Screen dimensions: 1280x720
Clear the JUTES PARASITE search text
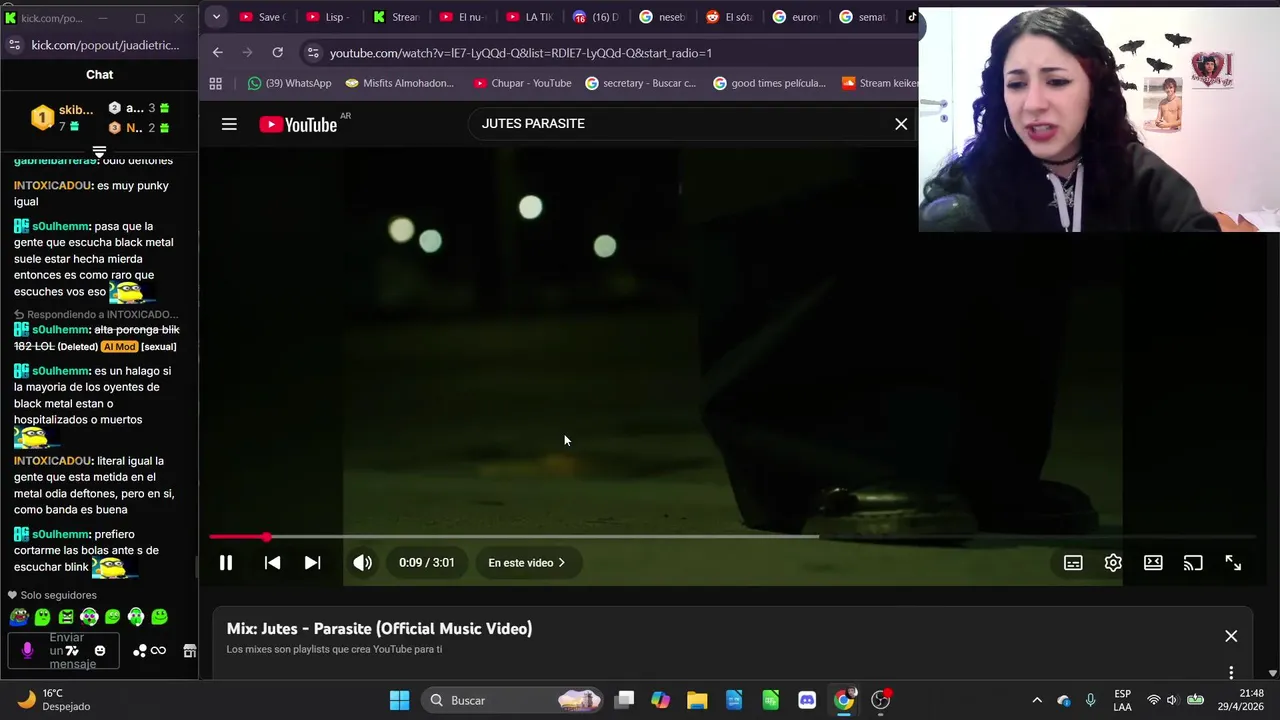point(901,124)
